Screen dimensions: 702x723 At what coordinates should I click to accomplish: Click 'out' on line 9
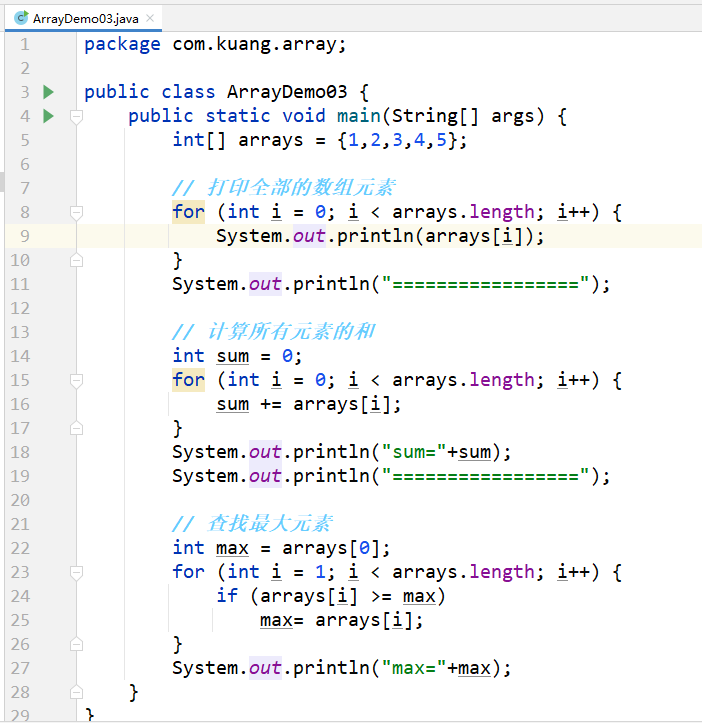[x=309, y=236]
